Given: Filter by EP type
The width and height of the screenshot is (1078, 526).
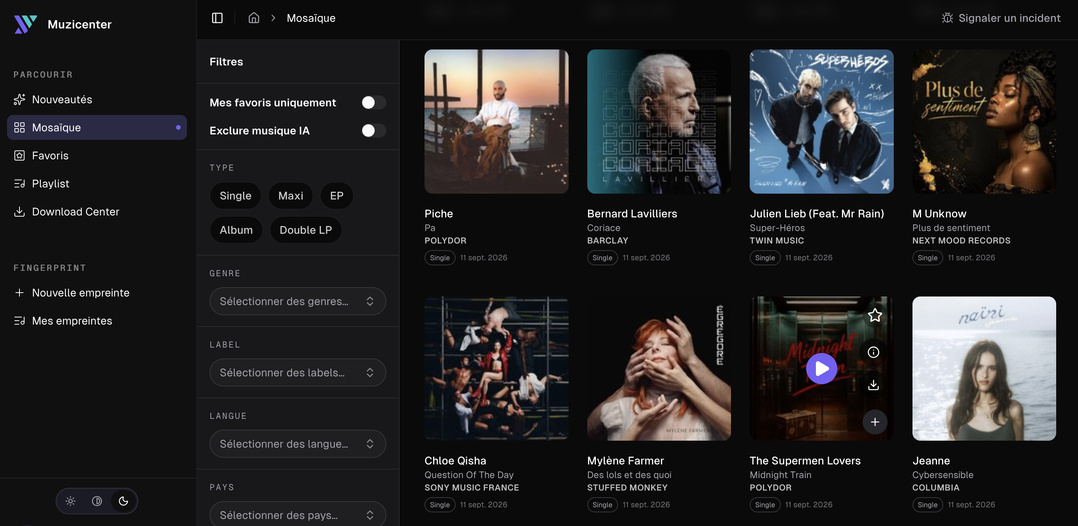Looking at the screenshot, I should tap(336, 196).
